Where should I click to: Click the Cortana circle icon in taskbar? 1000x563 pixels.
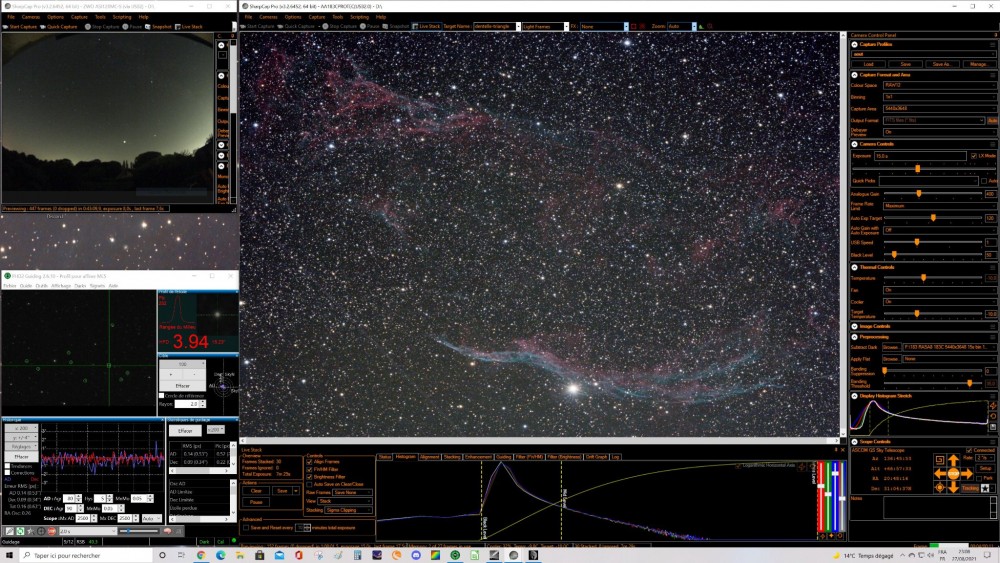point(162,555)
